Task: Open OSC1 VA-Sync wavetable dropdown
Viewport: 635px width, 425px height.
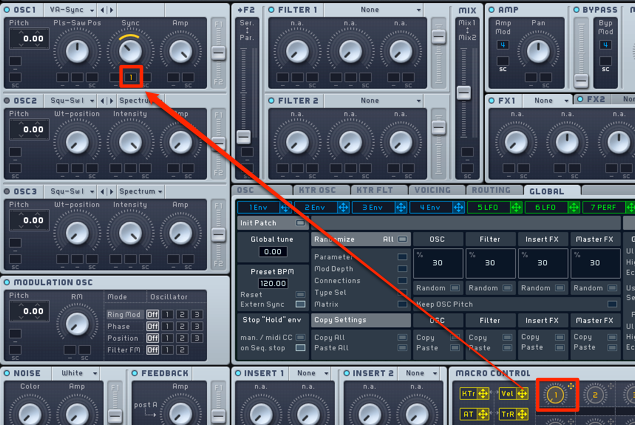Action: (71, 10)
